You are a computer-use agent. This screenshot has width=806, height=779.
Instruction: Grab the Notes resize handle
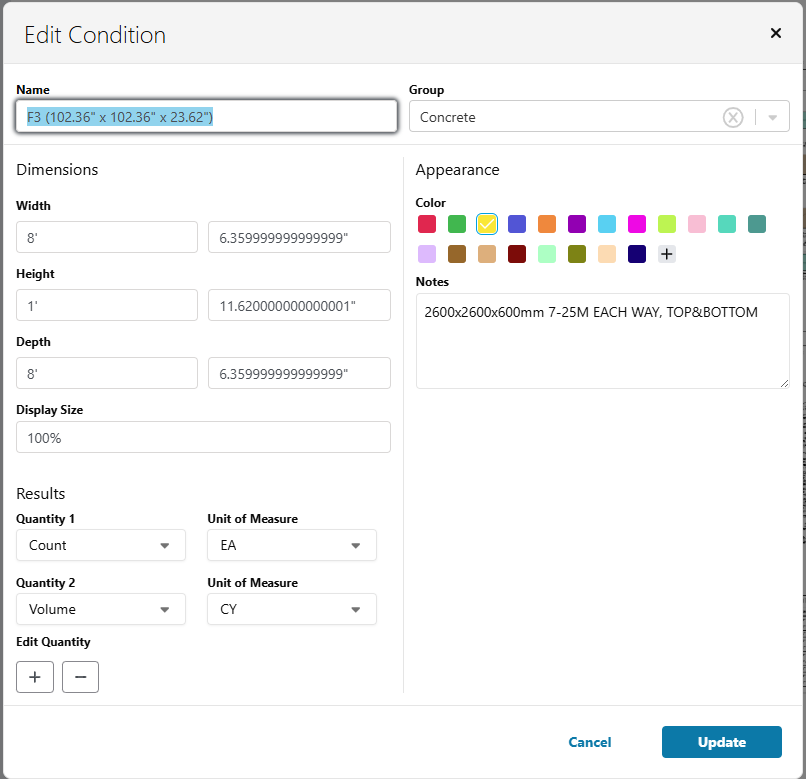(784, 383)
